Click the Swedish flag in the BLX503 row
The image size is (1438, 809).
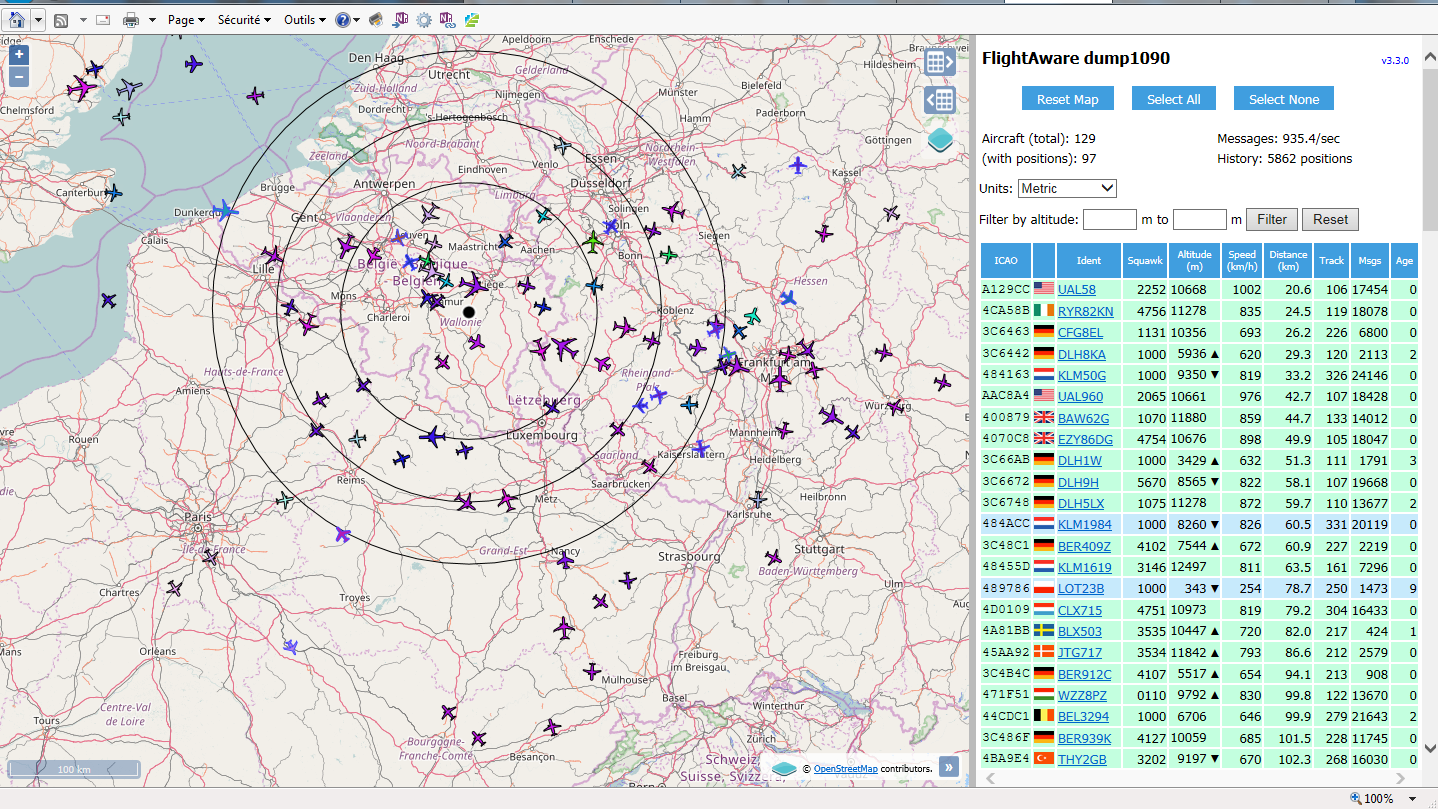[x=1044, y=631]
